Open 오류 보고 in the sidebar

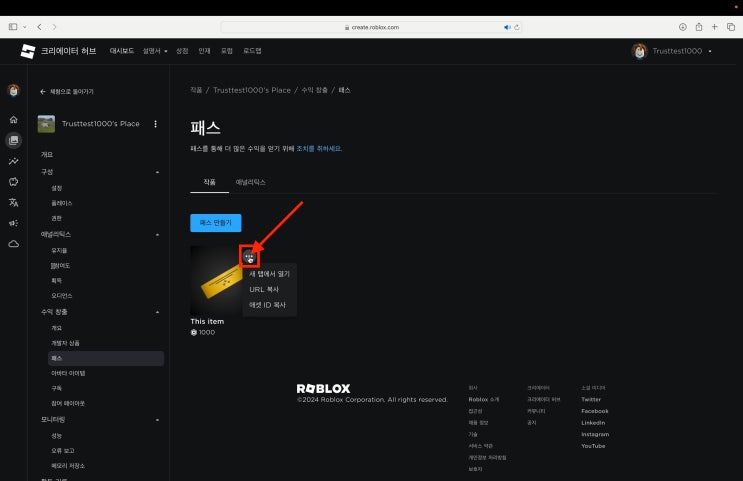[63, 451]
